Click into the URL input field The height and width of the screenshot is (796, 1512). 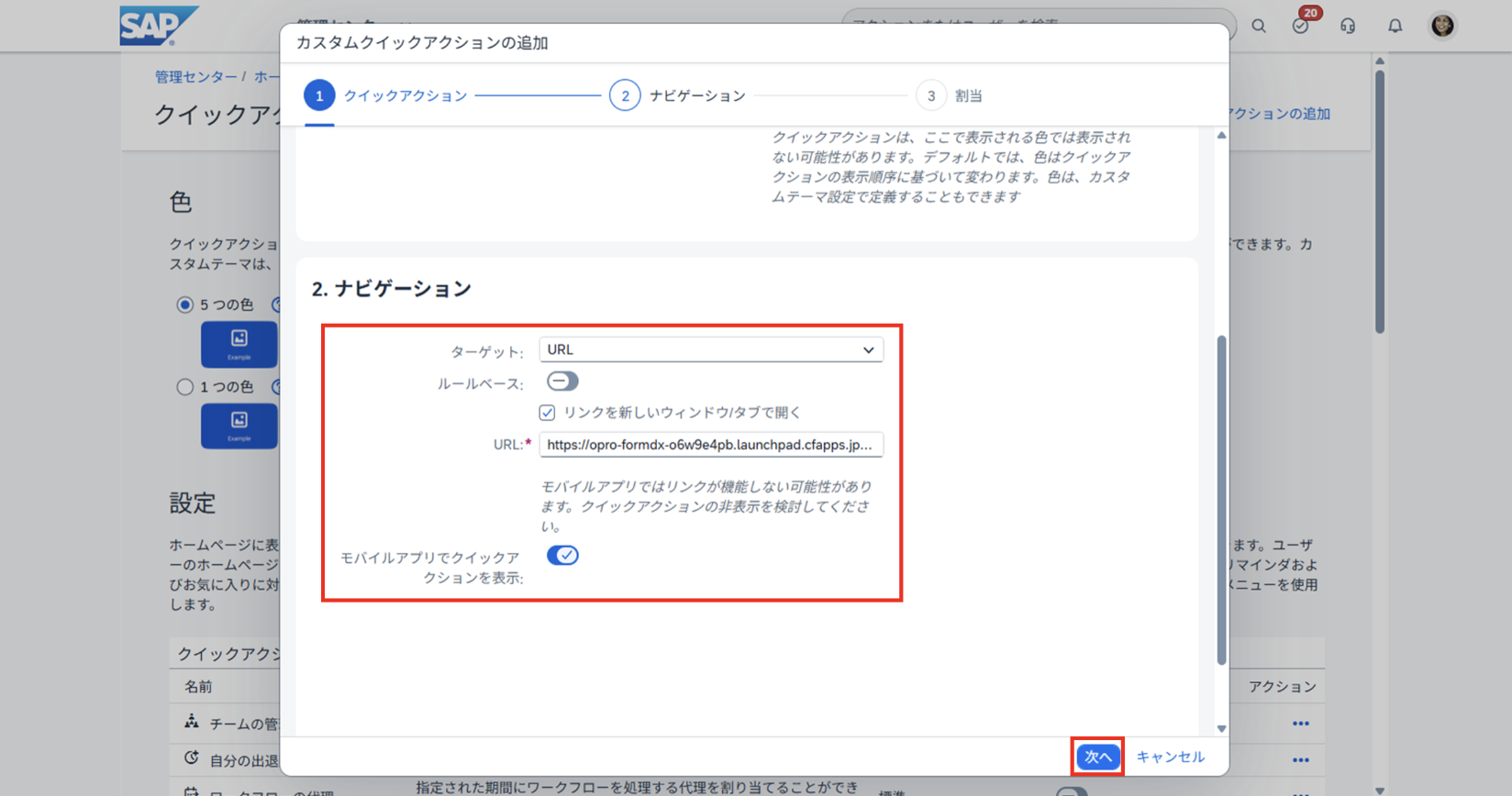click(x=711, y=445)
